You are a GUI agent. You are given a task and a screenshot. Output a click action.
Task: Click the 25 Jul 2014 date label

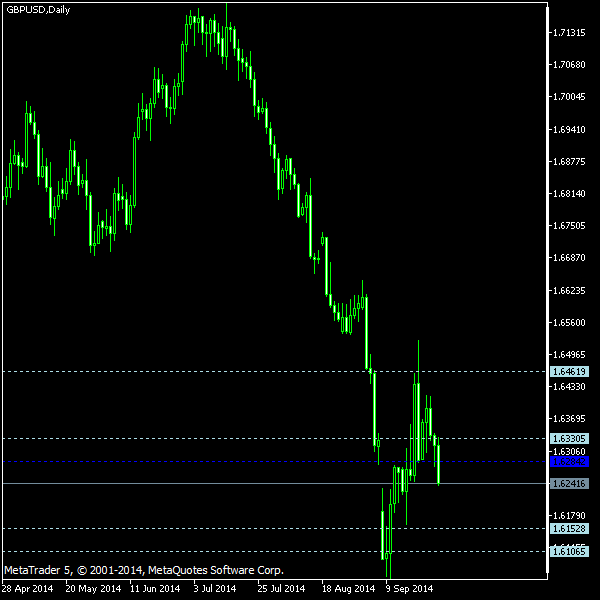tap(281, 589)
